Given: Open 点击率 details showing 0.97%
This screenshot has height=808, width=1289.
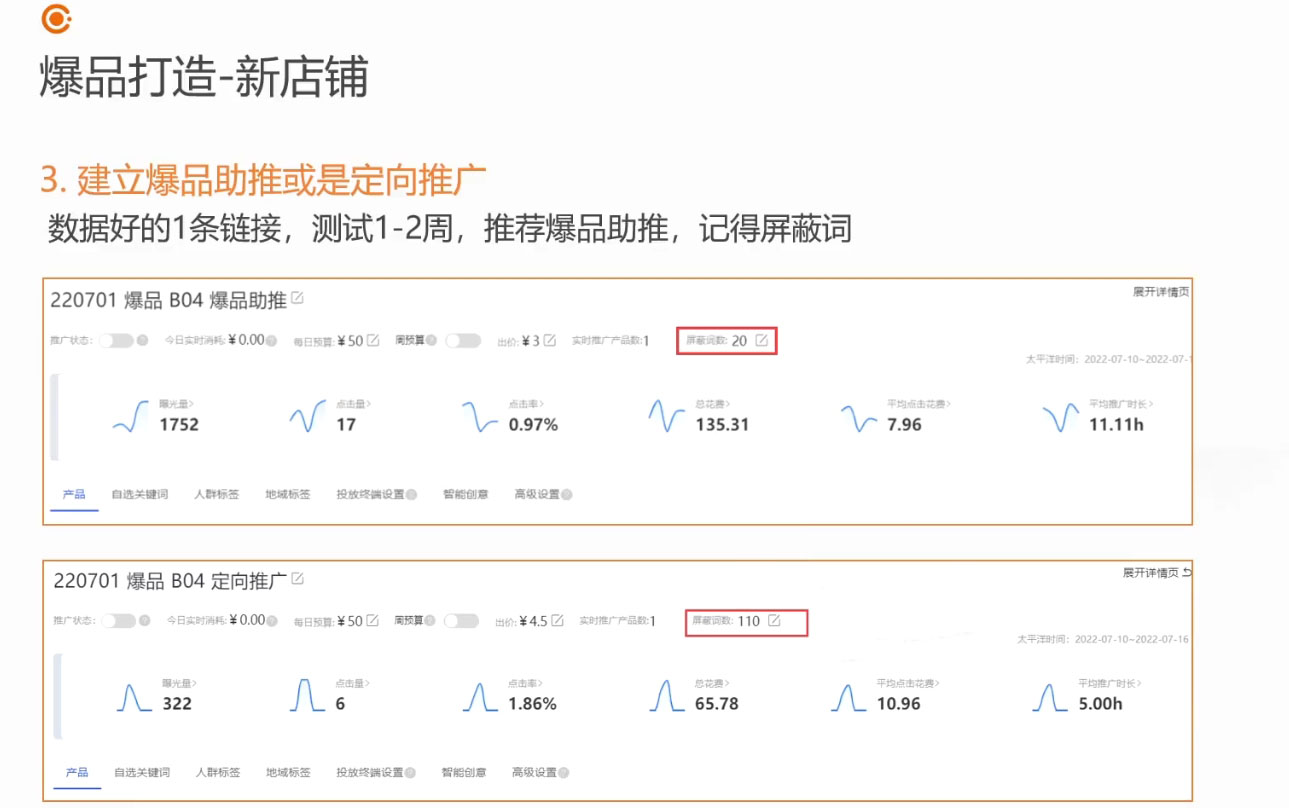Looking at the screenshot, I should tap(525, 404).
